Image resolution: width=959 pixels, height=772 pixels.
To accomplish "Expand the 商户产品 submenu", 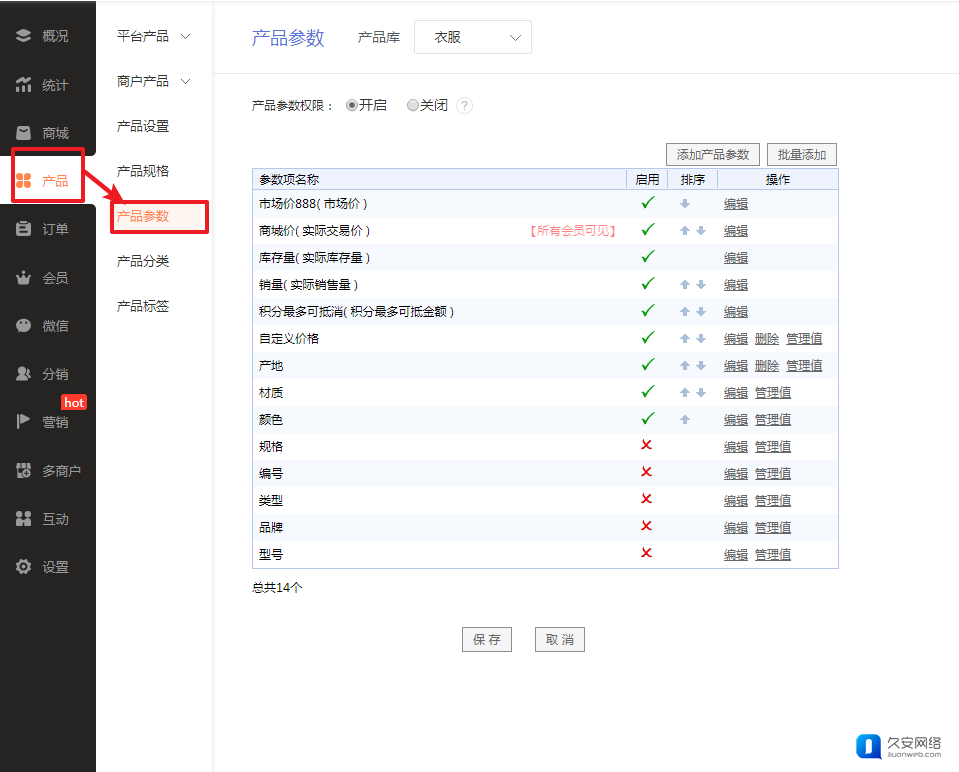I will (153, 81).
